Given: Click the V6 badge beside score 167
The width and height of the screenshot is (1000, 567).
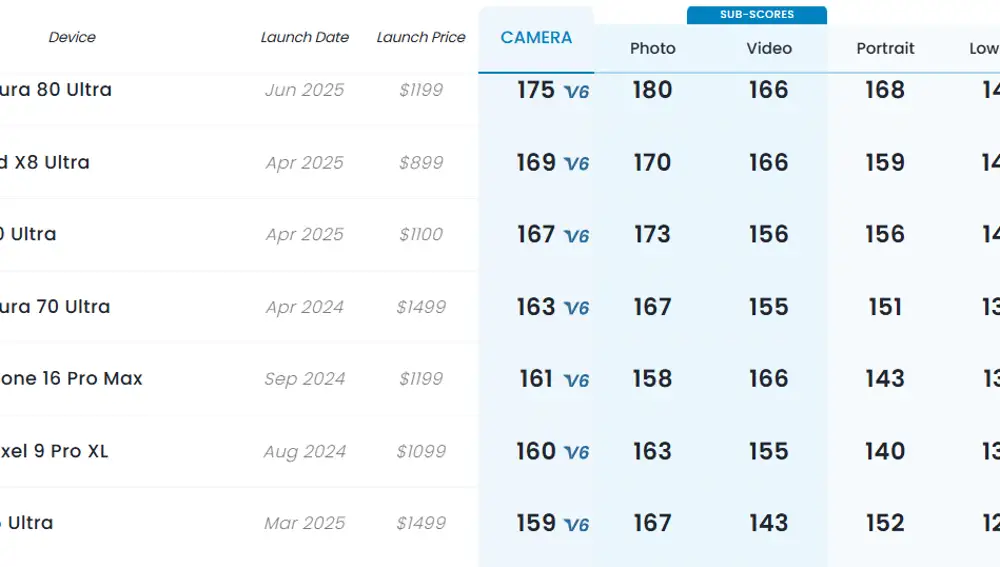Looking at the screenshot, I should tap(577, 236).
